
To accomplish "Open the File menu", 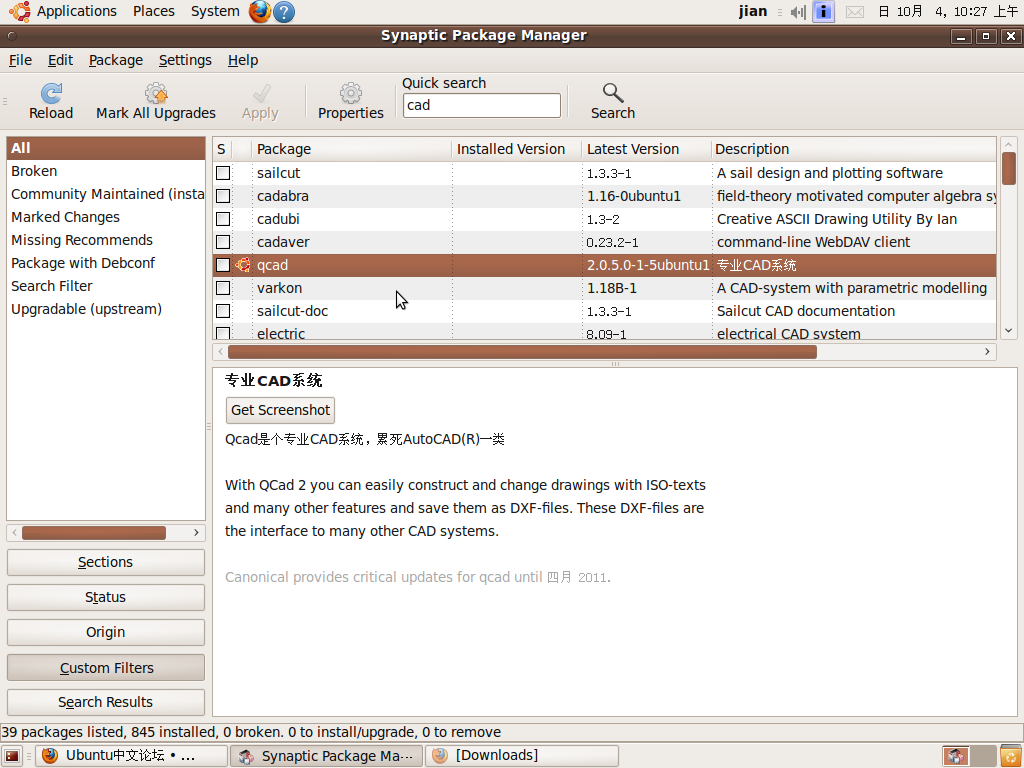I will pyautogui.click(x=20, y=60).
